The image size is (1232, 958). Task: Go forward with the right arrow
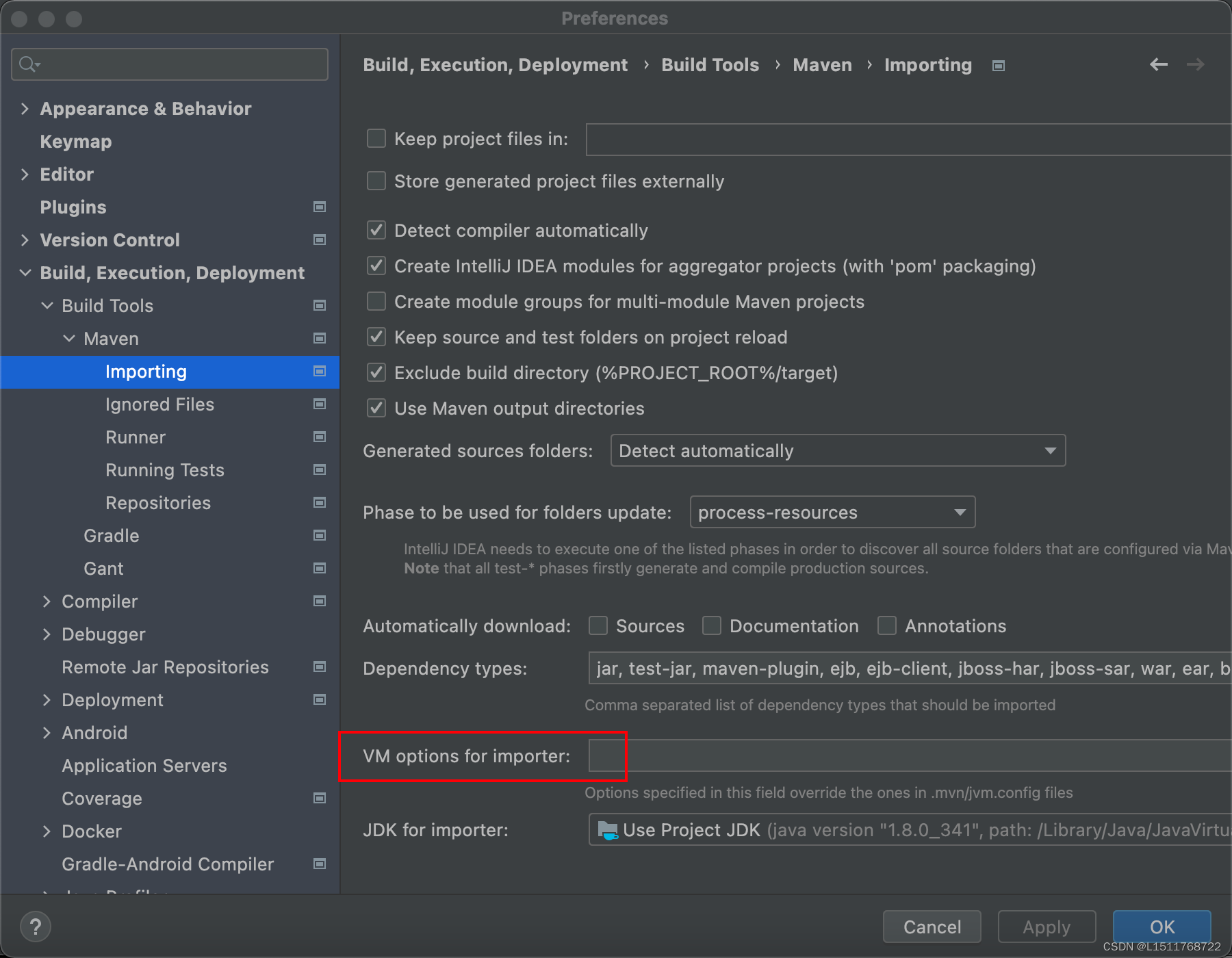(x=1196, y=64)
